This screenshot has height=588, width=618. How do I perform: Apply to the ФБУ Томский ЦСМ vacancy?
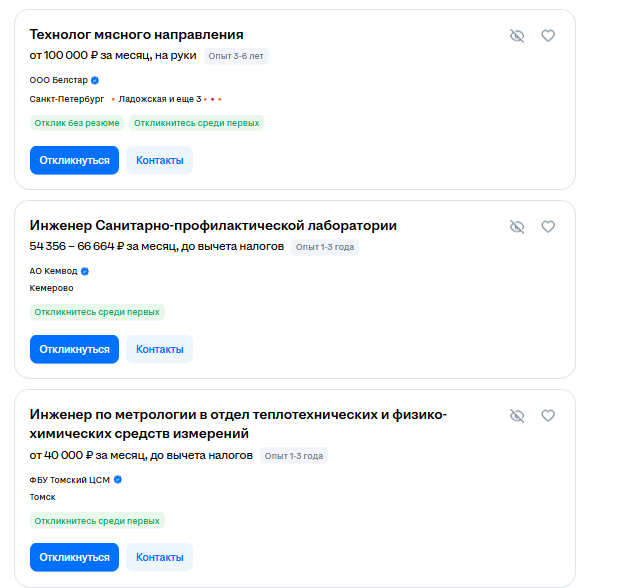pos(74,557)
